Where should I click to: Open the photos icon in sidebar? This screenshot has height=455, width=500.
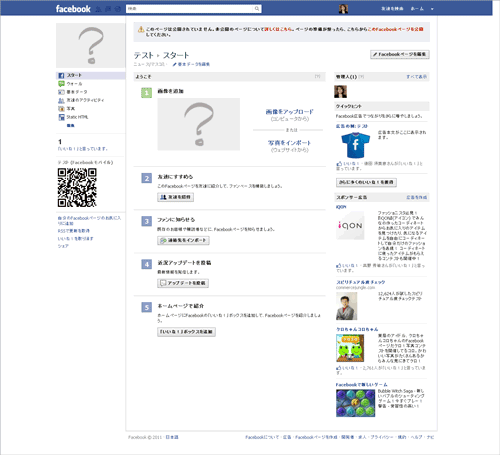61,109
